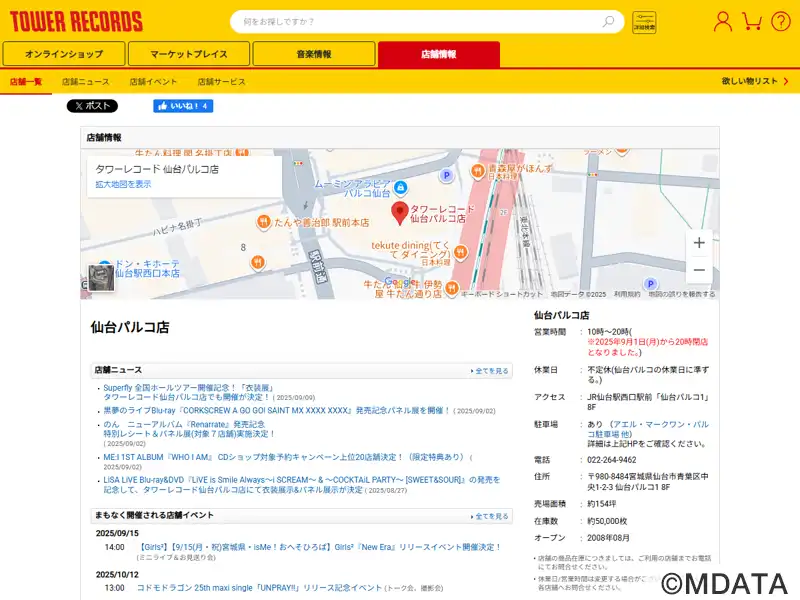Zoom out the map with minus button
This screenshot has height=600, width=800.
coord(699,270)
